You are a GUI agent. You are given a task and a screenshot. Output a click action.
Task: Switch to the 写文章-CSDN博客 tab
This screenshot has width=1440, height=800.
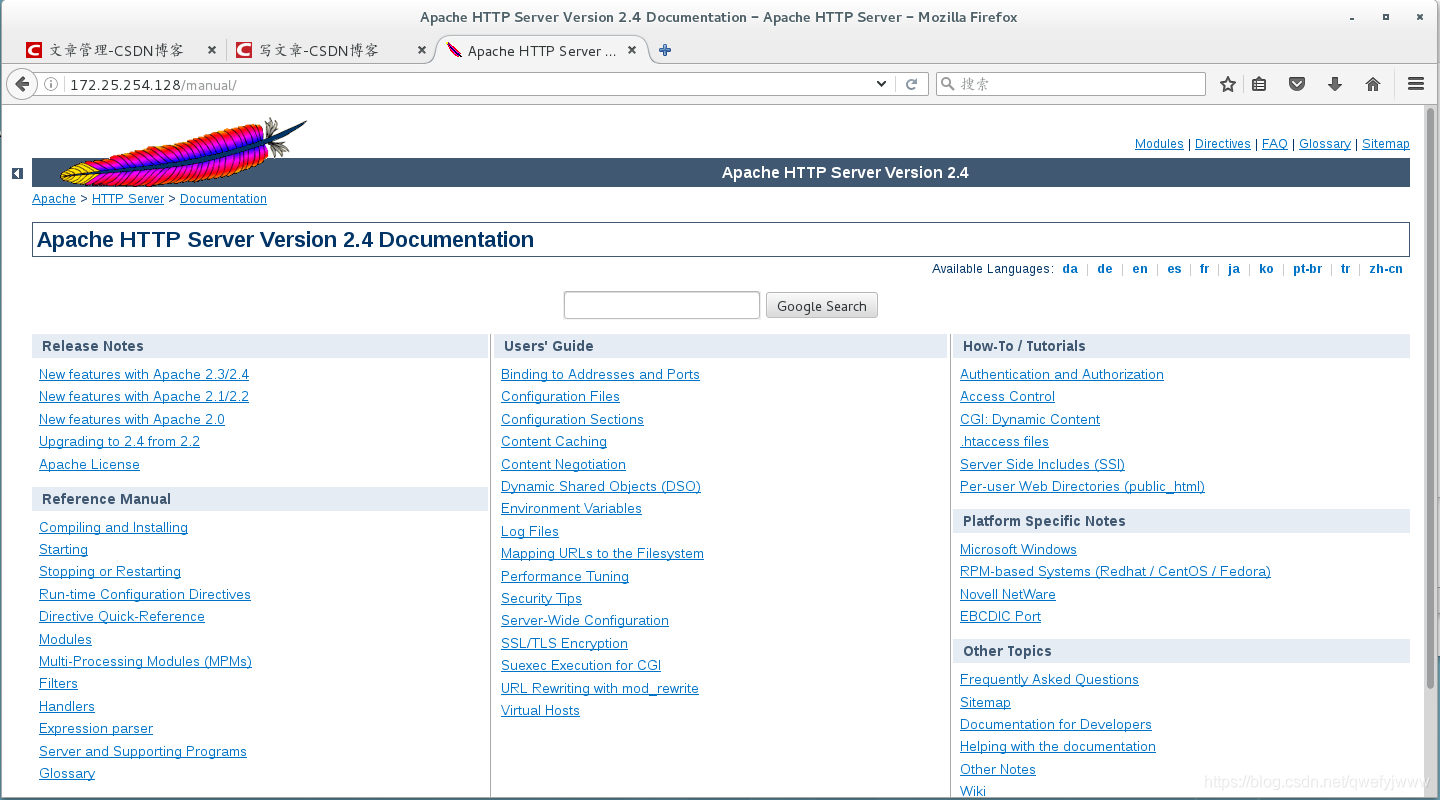coord(332,50)
